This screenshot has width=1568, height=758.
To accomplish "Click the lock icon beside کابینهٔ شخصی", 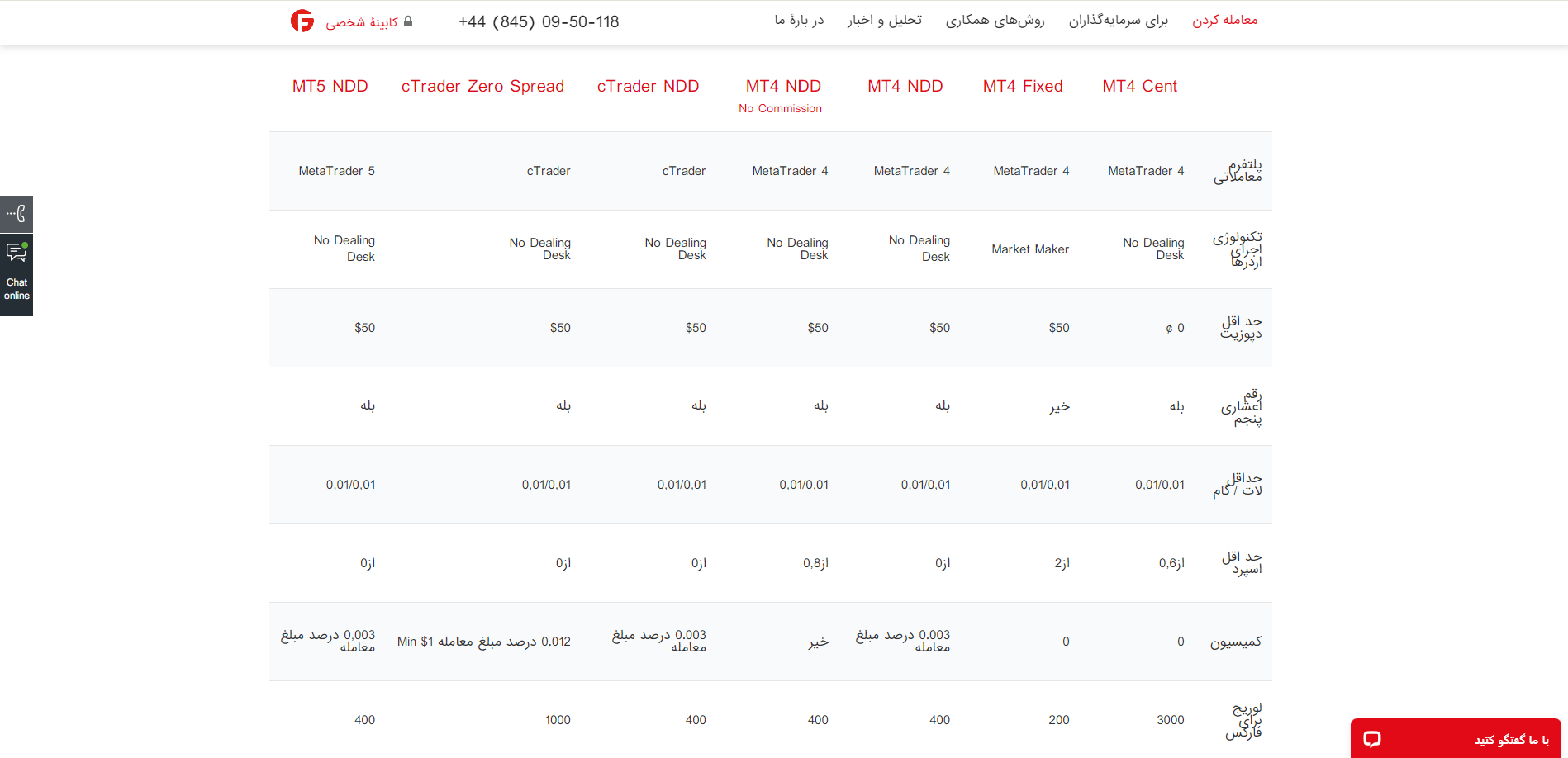I will point(408,21).
